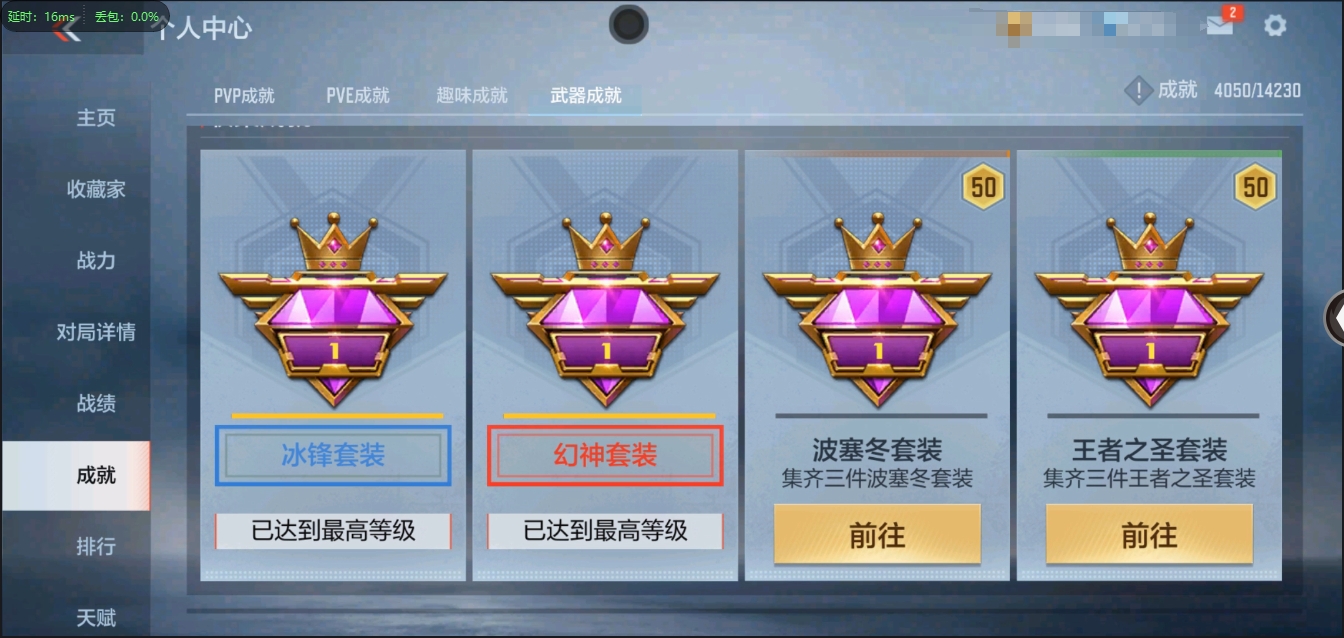
Task: Switch to the PVE成就 tab
Action: (357, 96)
